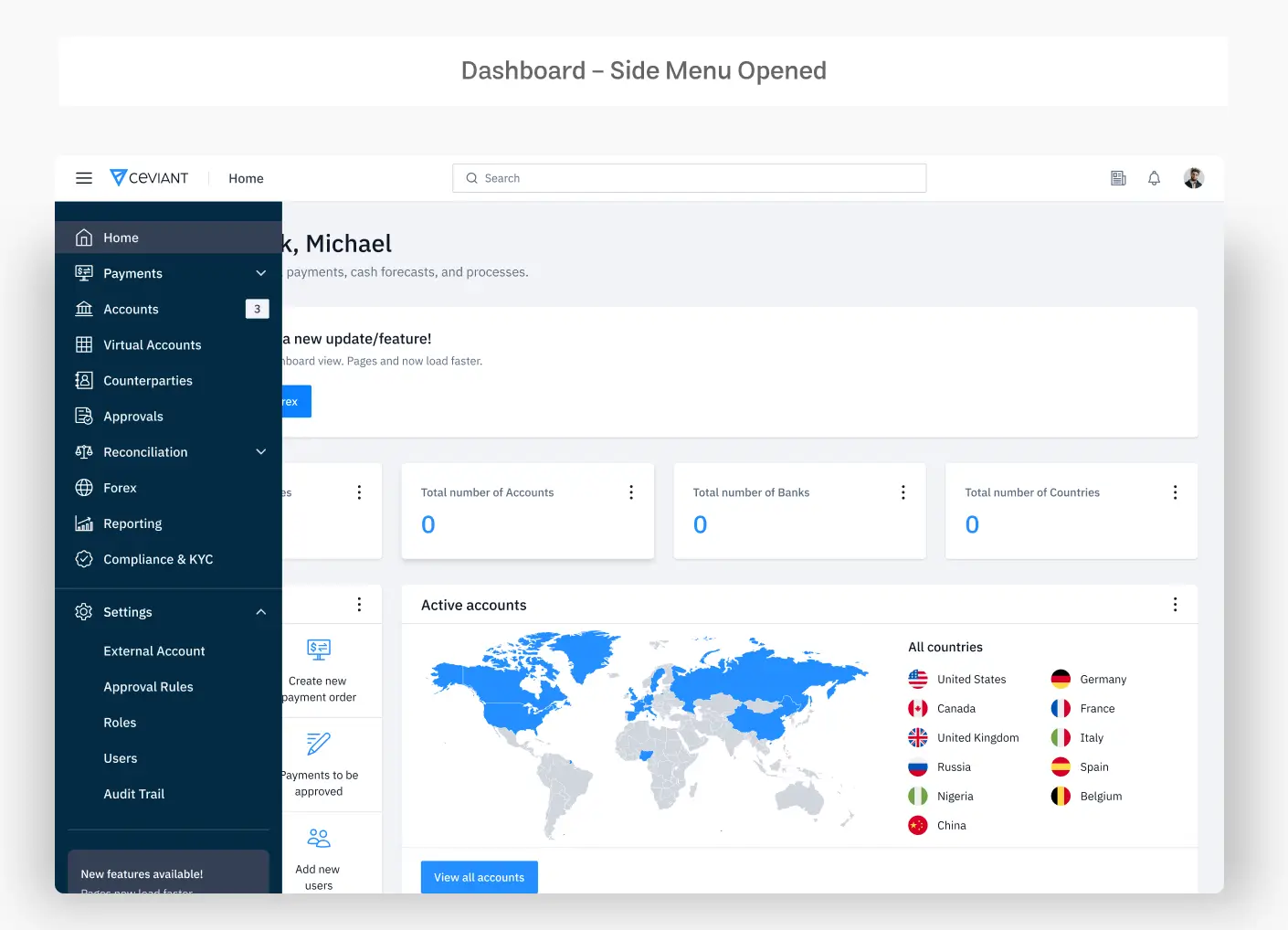Open Audit Trail settings
This screenshot has height=930, width=1288.
[134, 794]
